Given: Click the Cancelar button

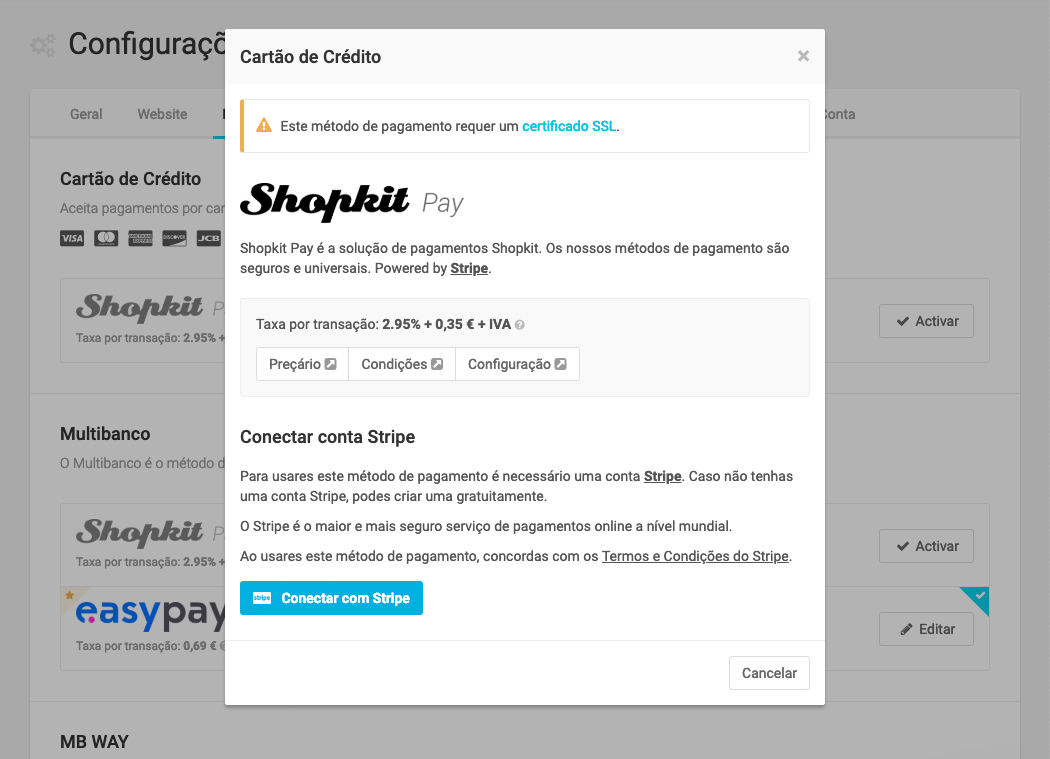Looking at the screenshot, I should point(769,673).
